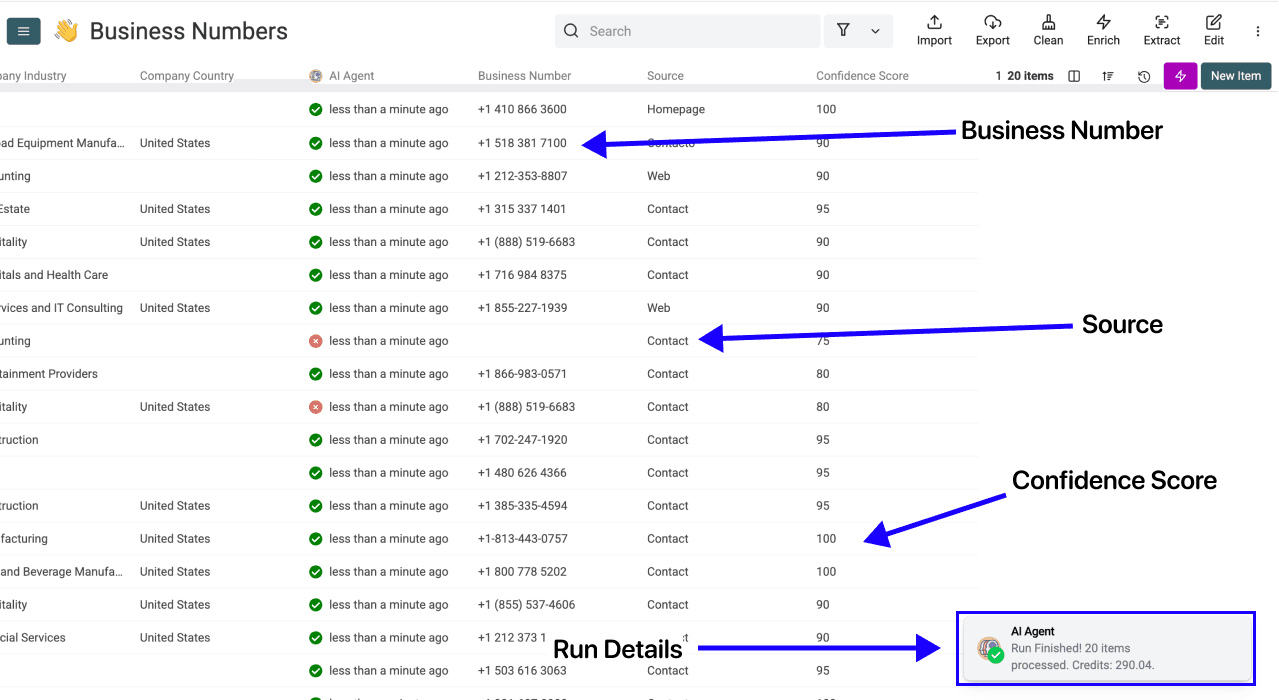This screenshot has height=700, width=1279.
Task: Click the Import icon
Action: click(933, 29)
